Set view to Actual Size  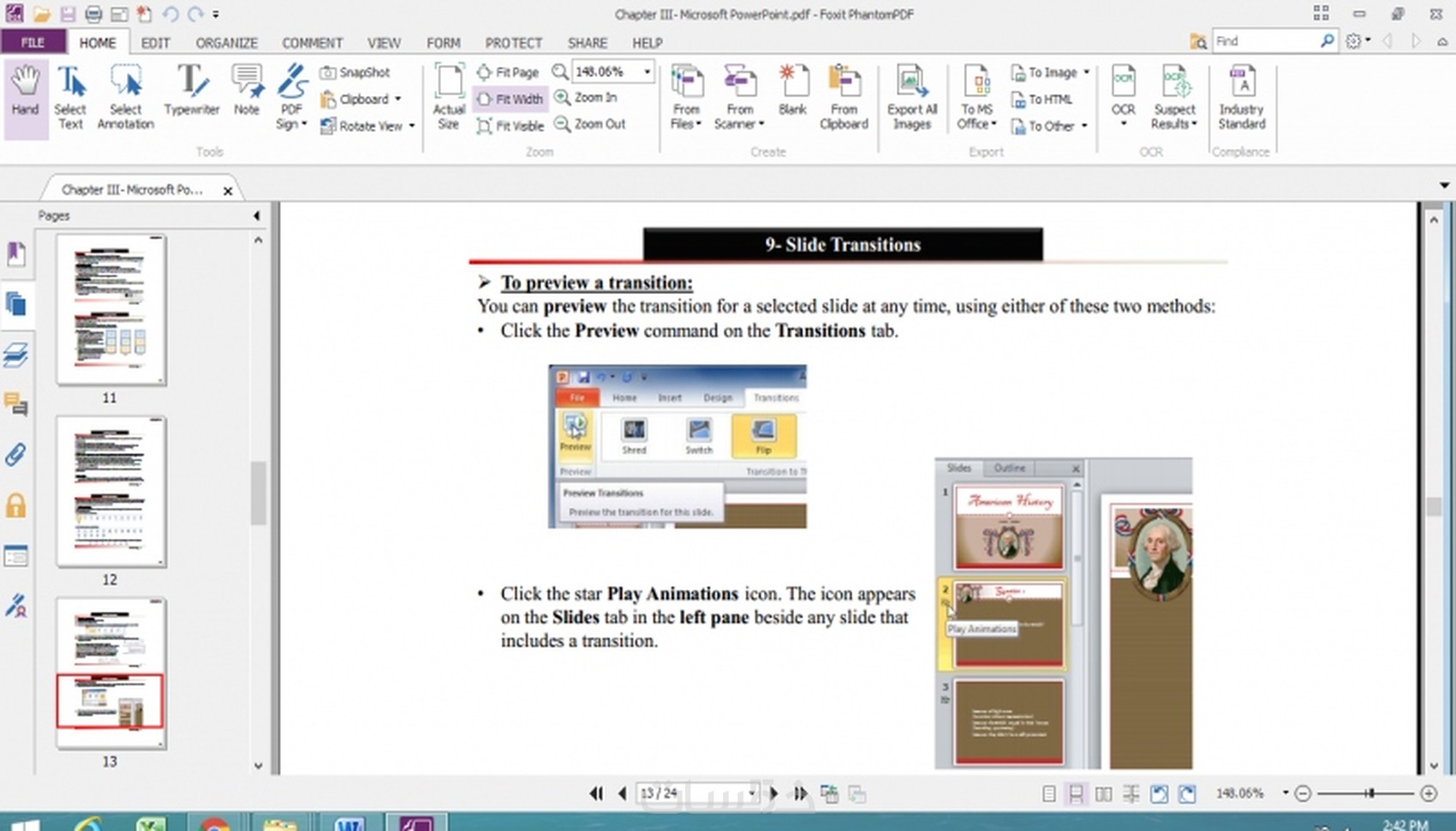pyautogui.click(x=449, y=97)
